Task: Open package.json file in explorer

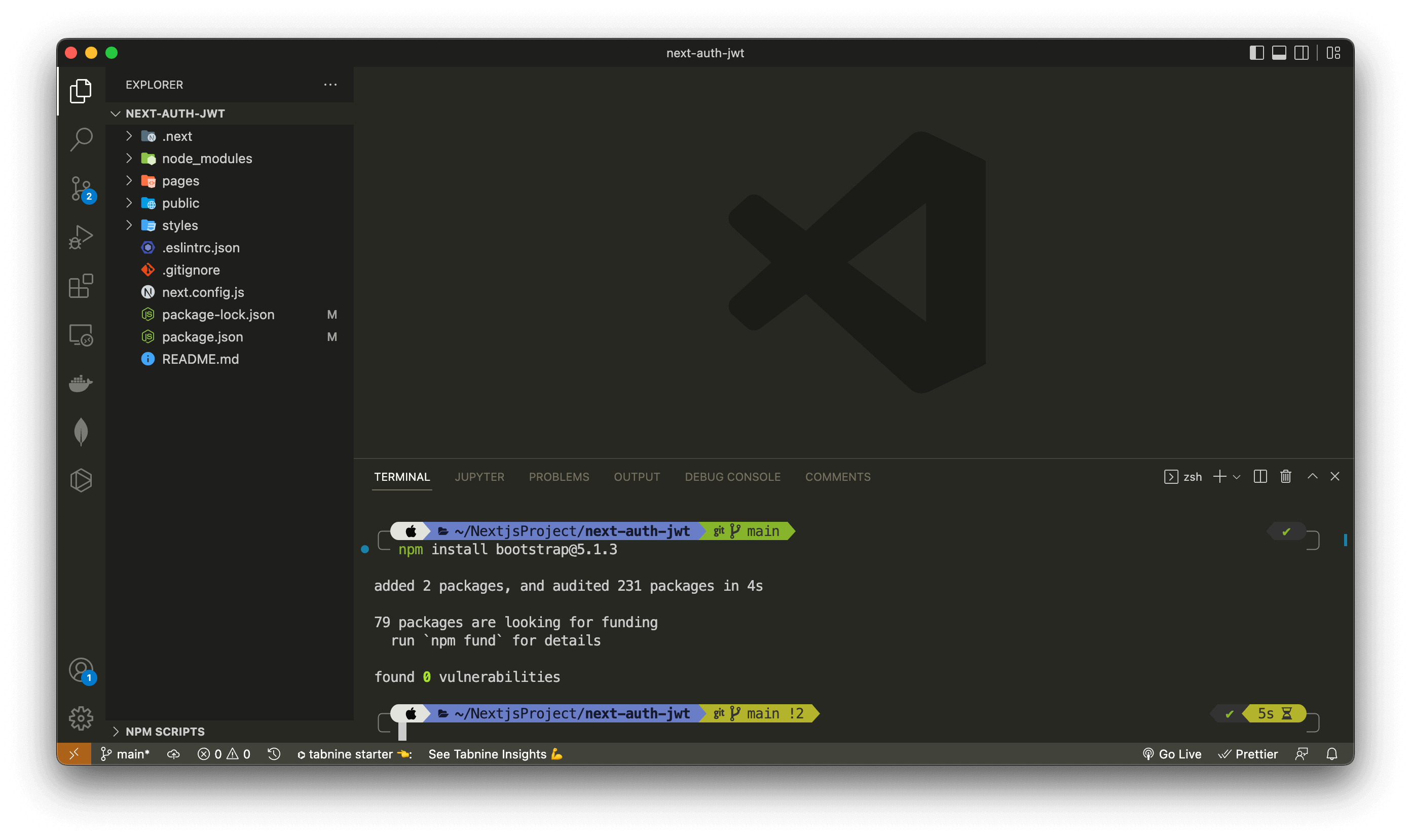Action: [202, 337]
